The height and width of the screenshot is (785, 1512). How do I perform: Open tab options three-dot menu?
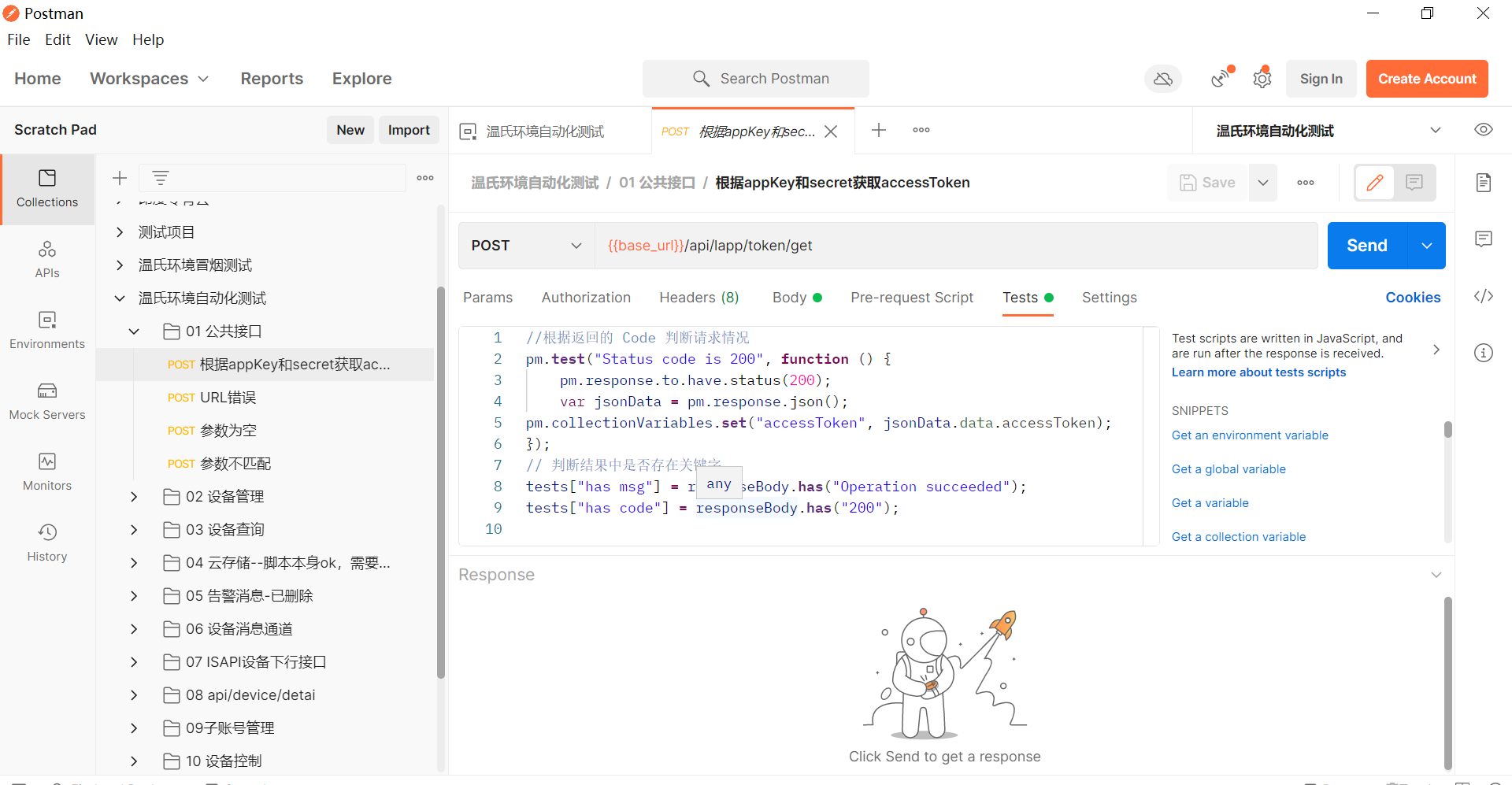tap(921, 130)
